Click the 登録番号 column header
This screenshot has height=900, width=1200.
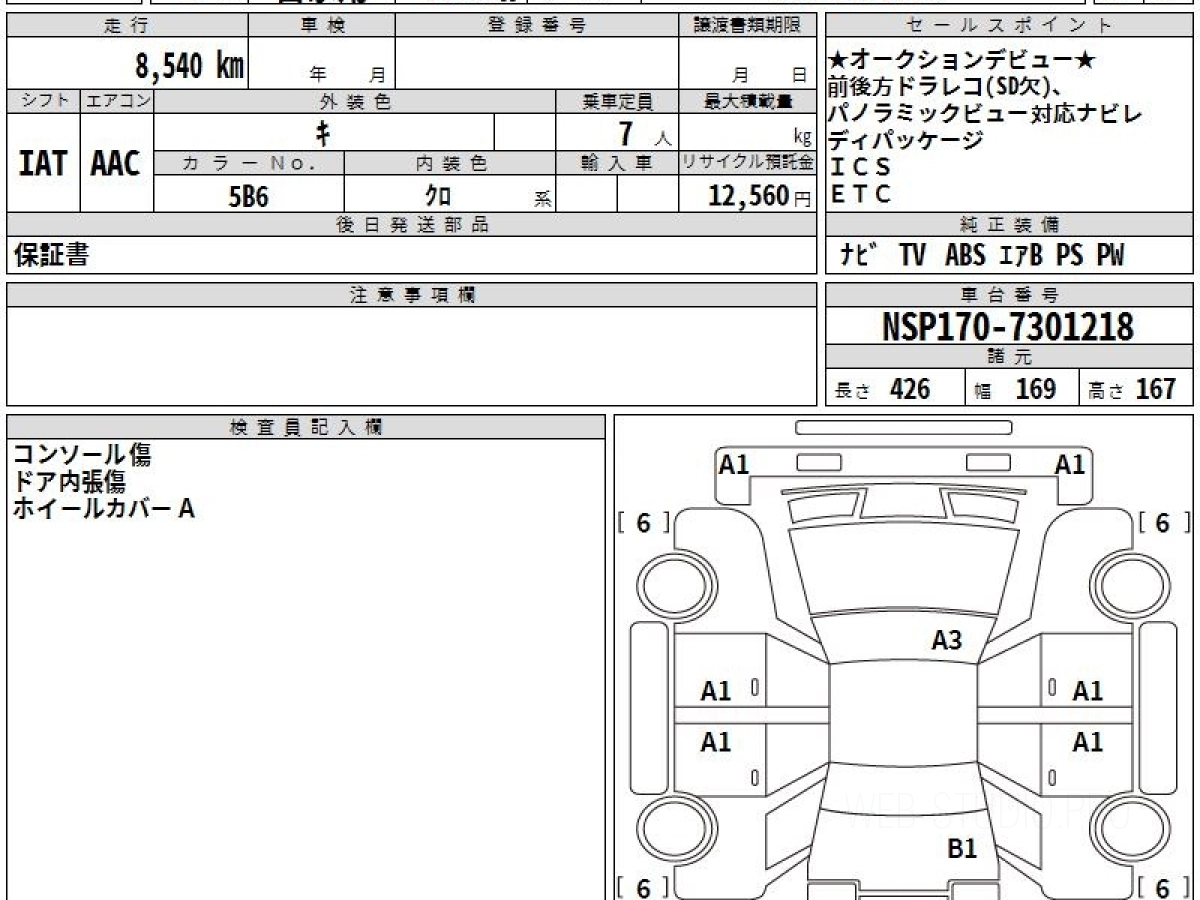coord(537,26)
